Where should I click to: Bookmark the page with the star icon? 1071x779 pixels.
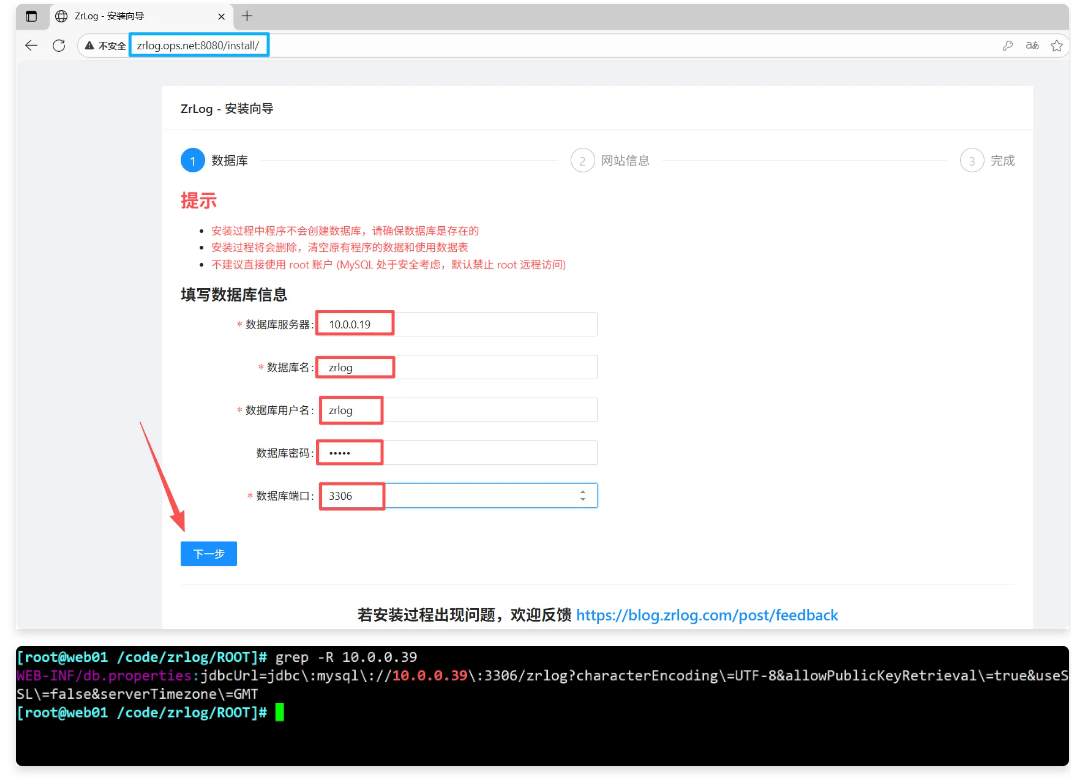click(1056, 46)
